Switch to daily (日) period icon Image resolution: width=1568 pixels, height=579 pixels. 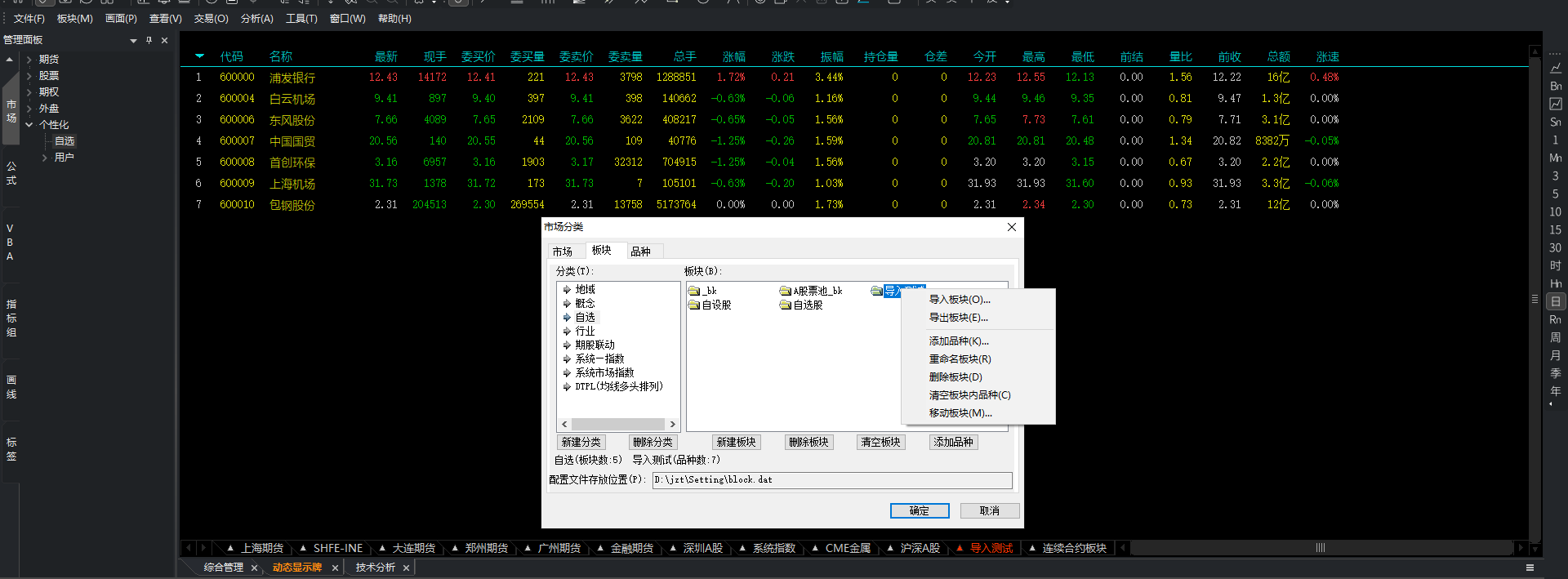pos(1555,301)
